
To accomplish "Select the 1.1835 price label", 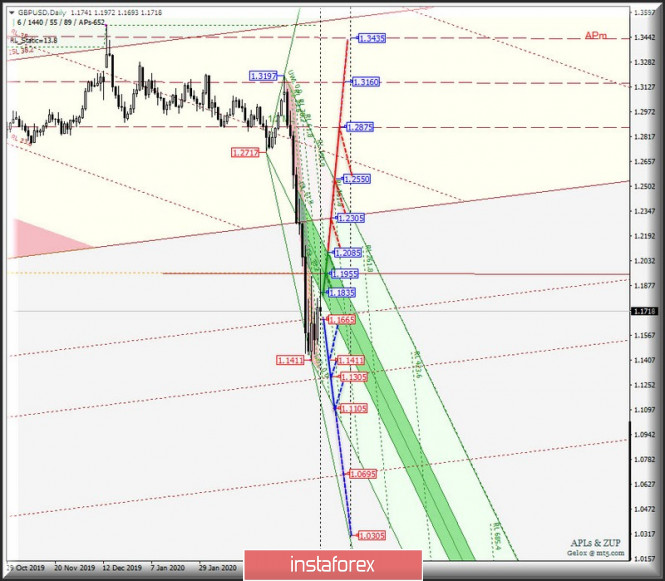I will [342, 293].
